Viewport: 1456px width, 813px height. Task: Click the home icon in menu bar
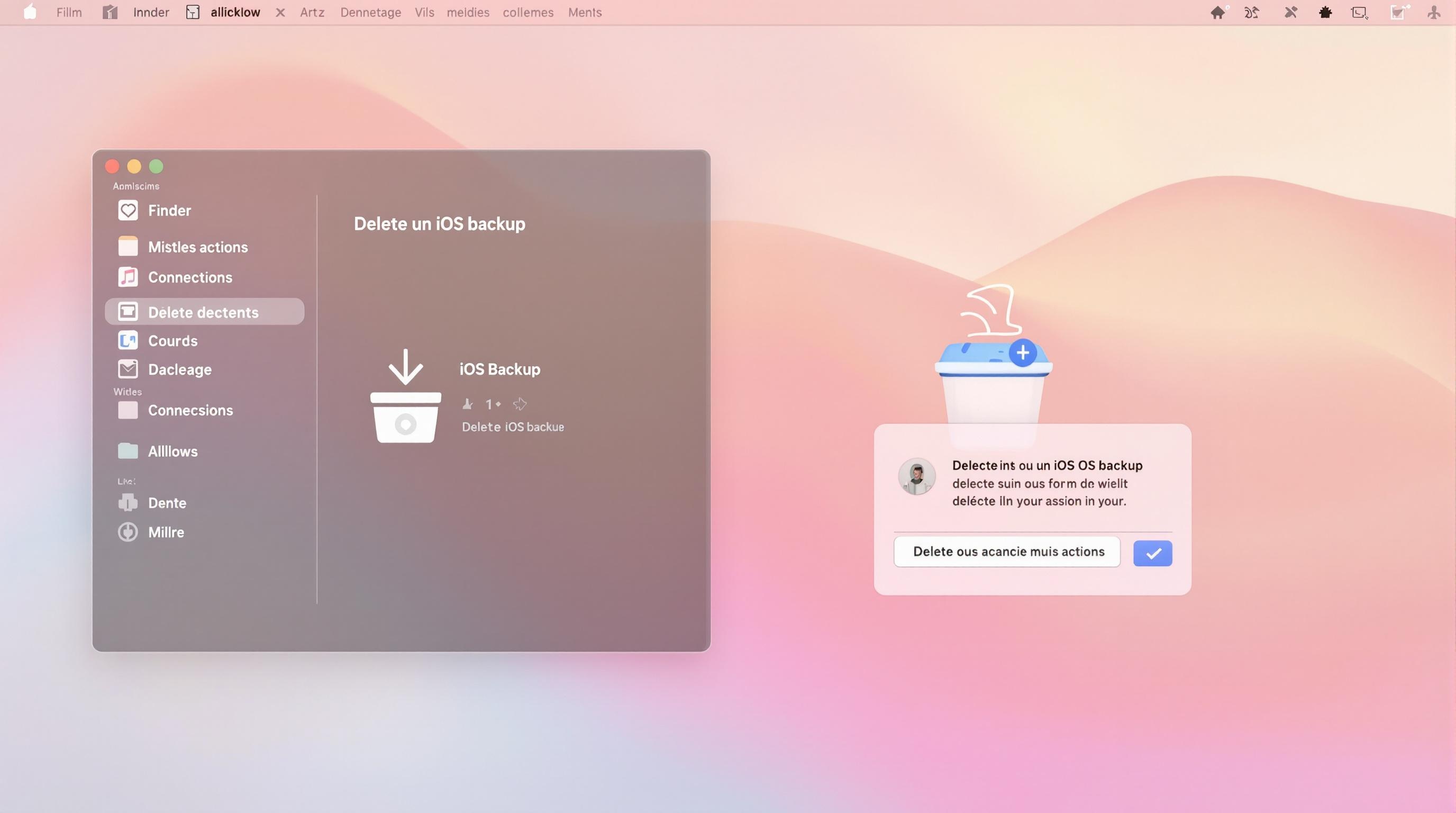(1217, 12)
